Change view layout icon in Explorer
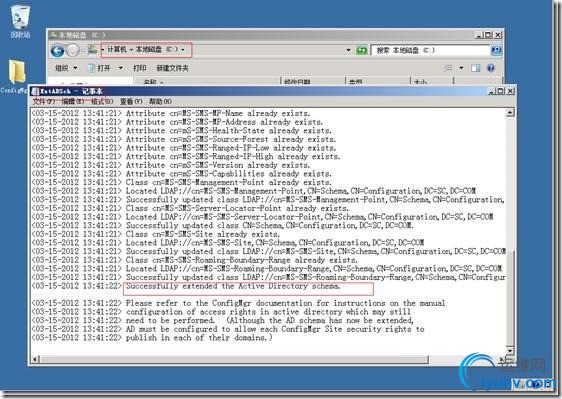Viewport: 562px width, 399px height. coord(448,68)
